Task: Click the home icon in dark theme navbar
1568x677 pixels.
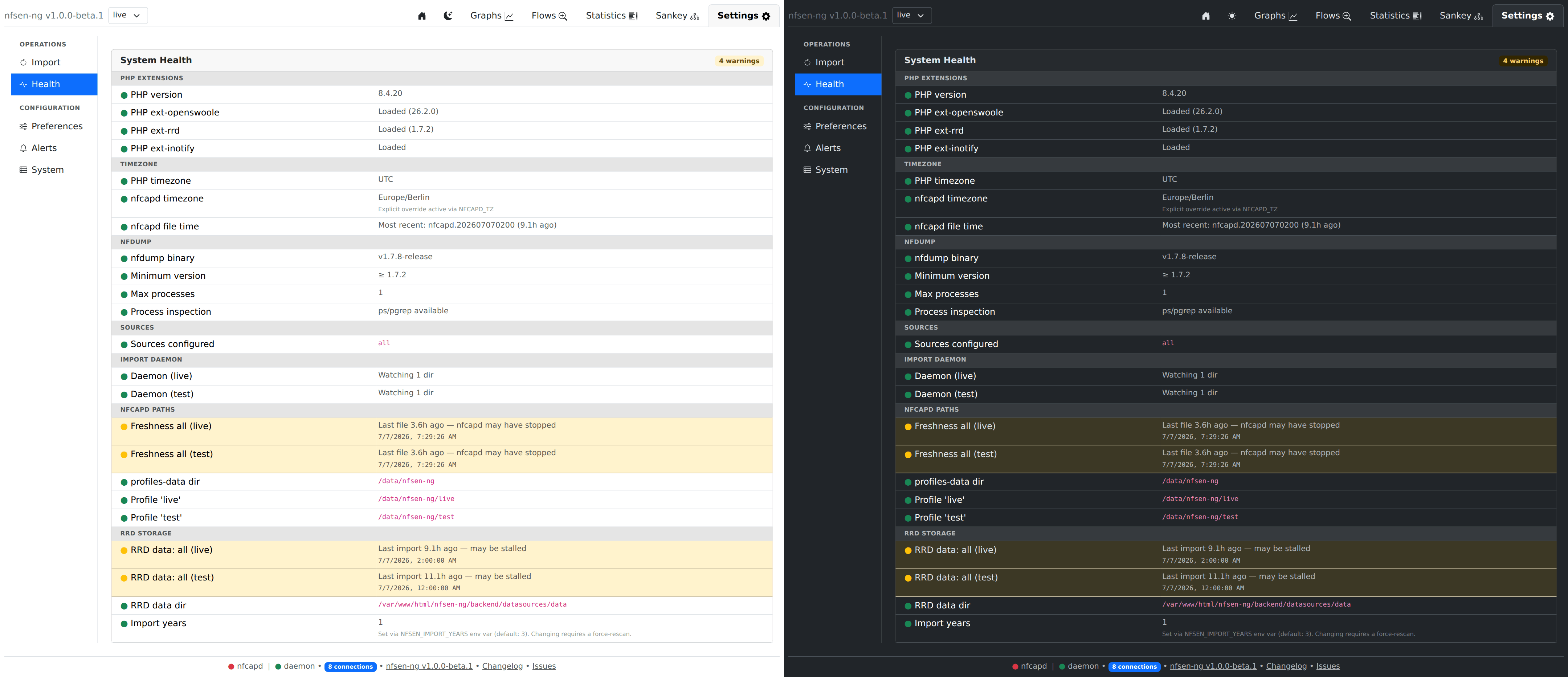Action: pyautogui.click(x=1206, y=16)
